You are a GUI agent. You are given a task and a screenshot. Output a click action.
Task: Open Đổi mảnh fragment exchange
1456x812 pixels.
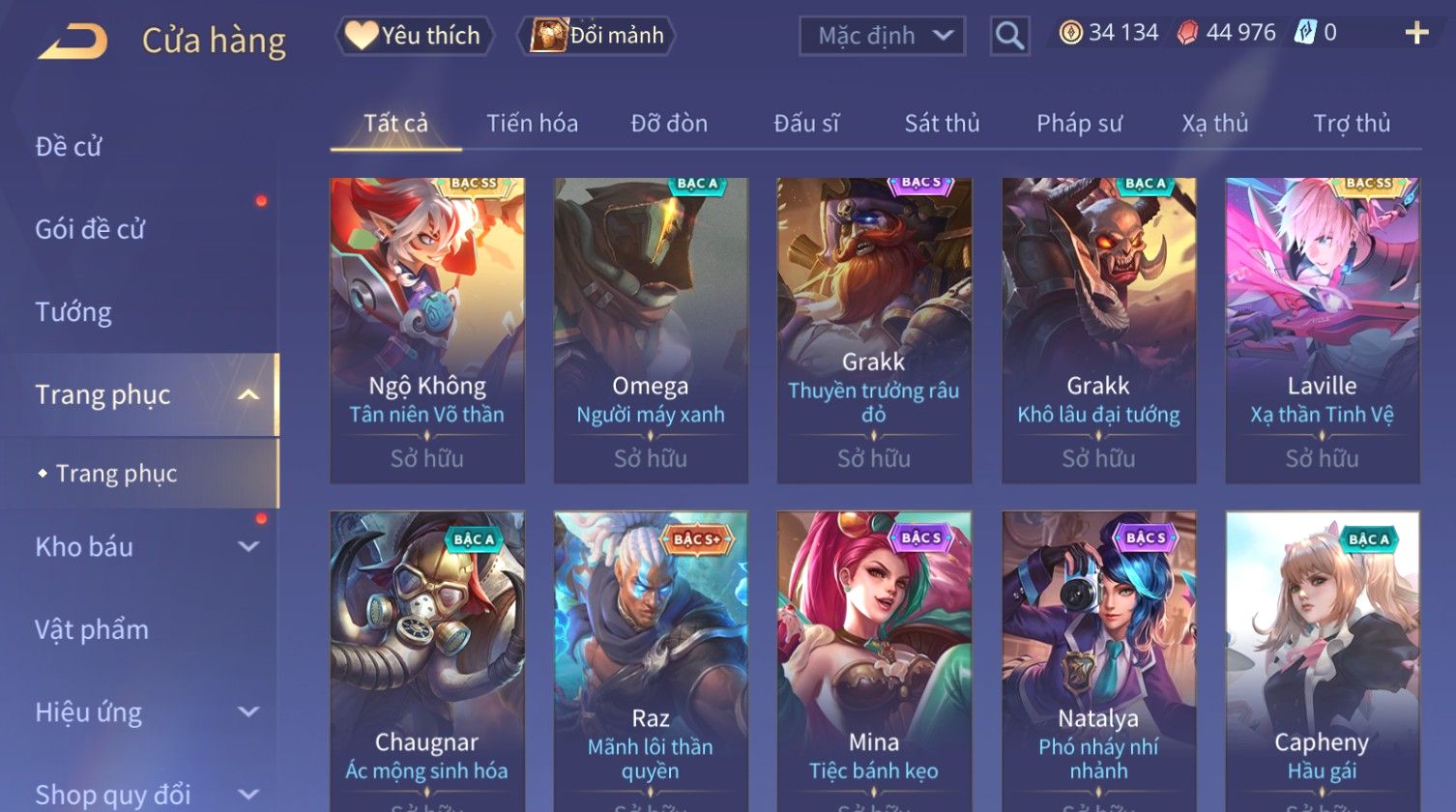[x=597, y=36]
